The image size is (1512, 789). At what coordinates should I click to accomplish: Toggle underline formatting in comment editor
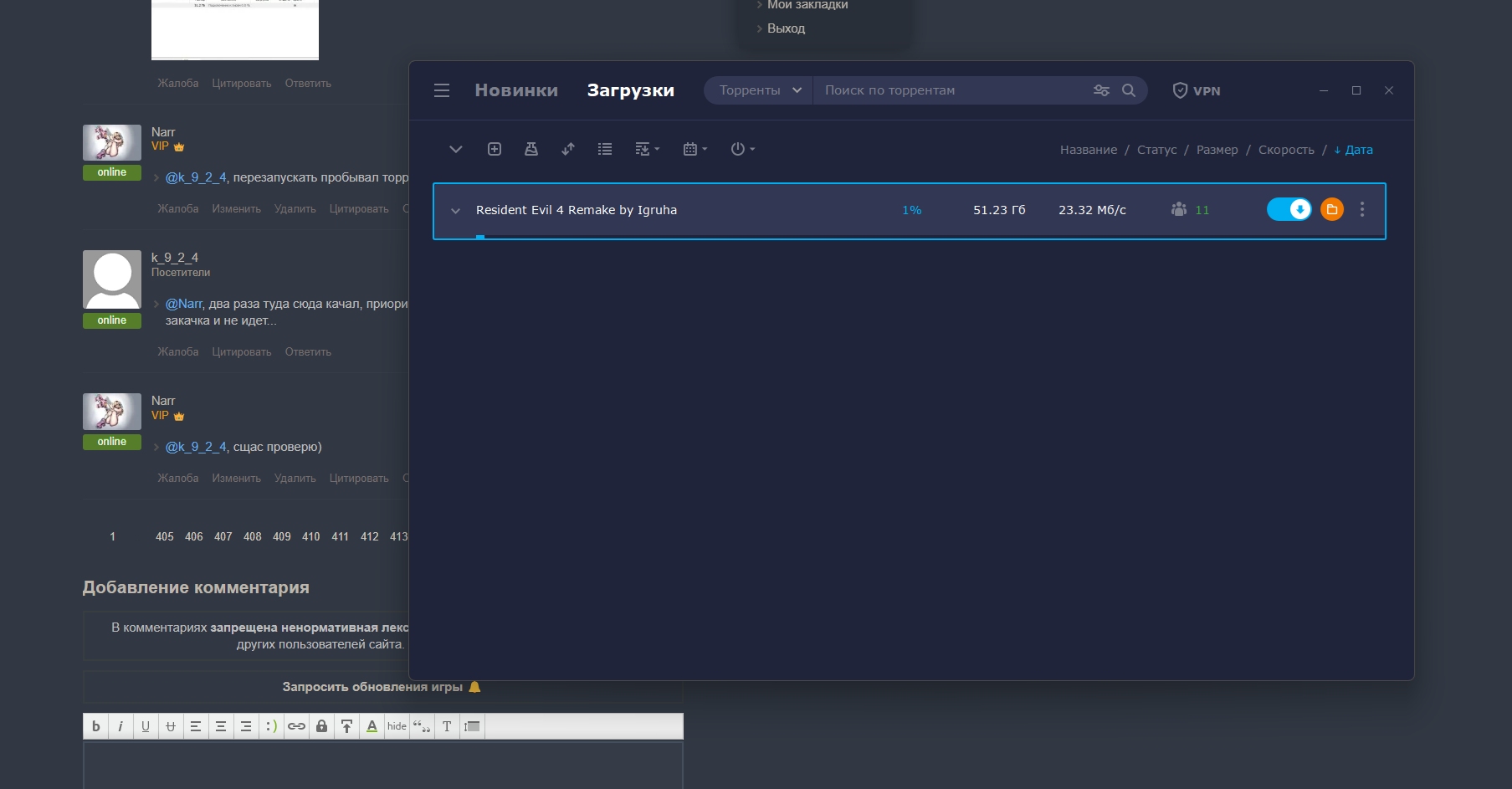click(146, 726)
